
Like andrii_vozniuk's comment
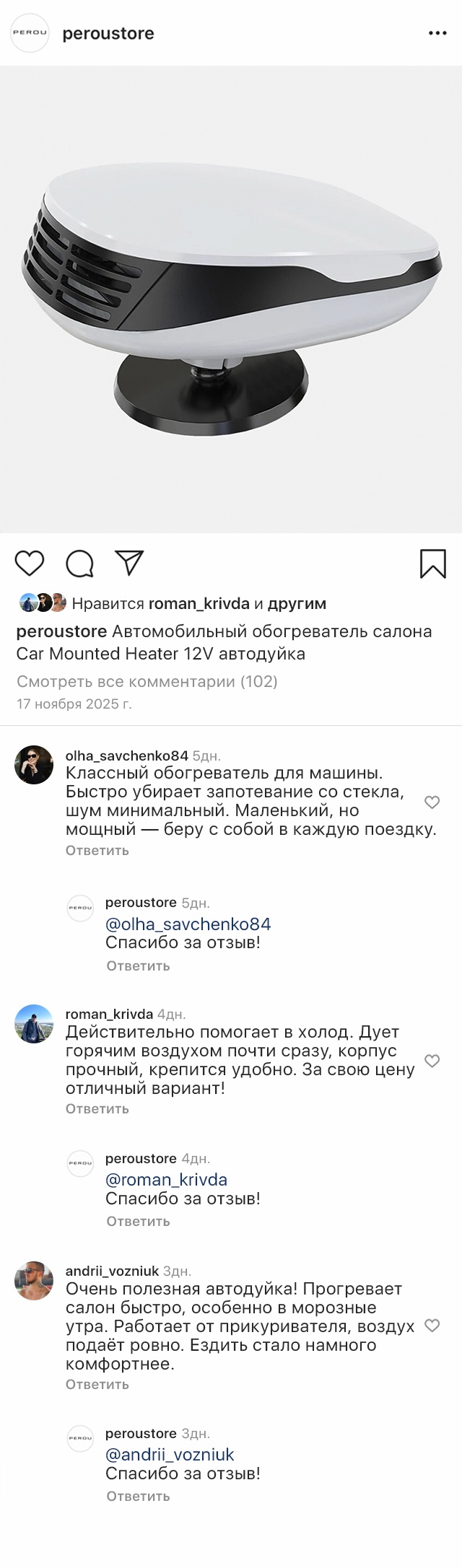click(432, 1326)
